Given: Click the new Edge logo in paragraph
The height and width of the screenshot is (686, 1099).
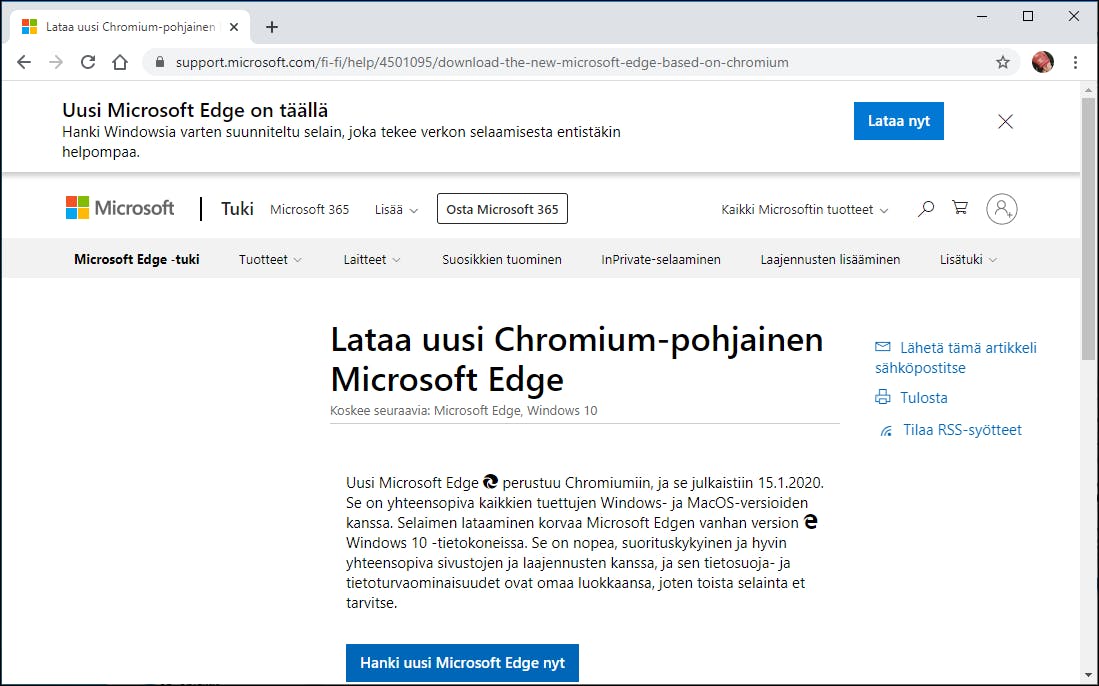Looking at the screenshot, I should [491, 481].
